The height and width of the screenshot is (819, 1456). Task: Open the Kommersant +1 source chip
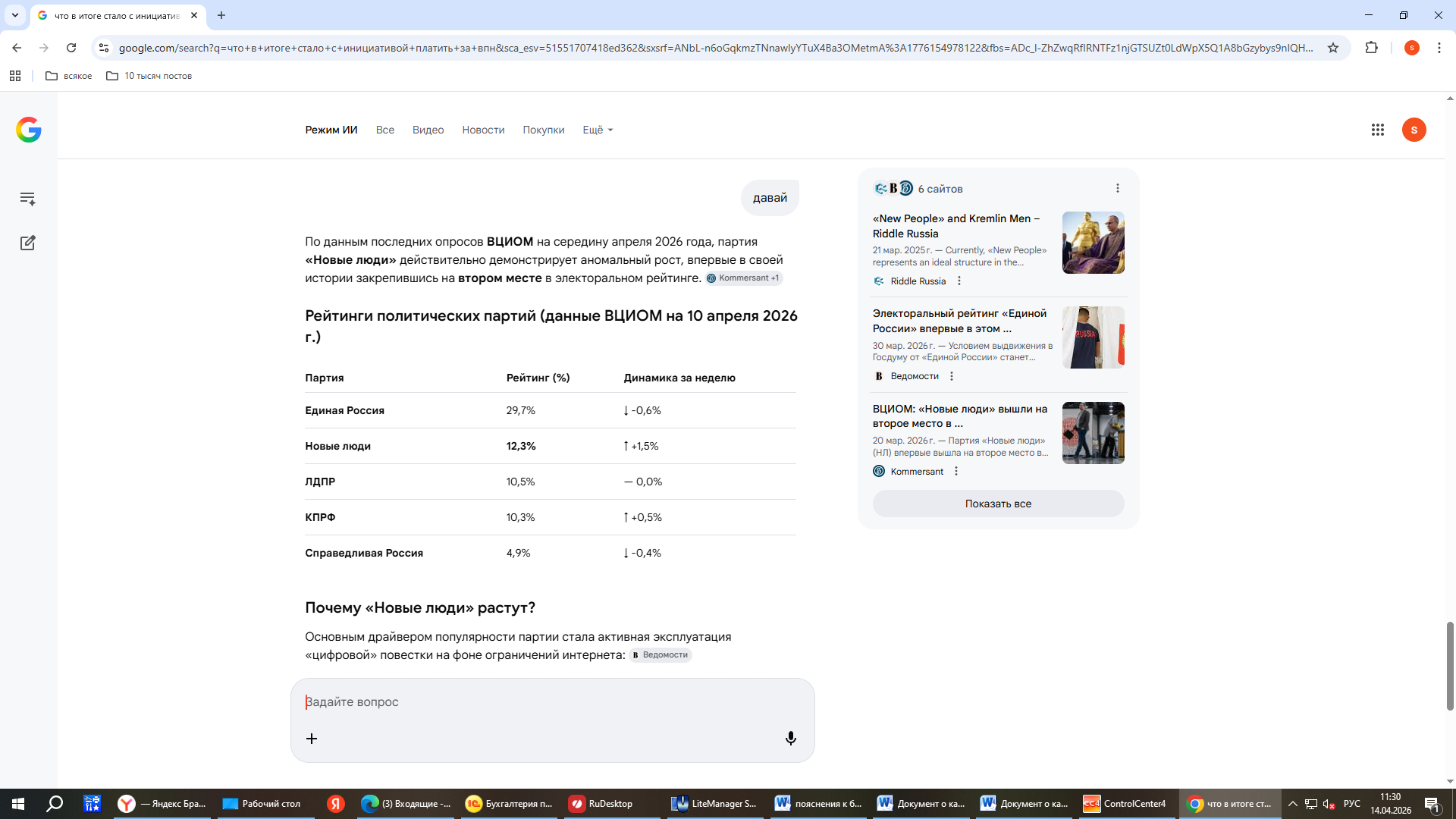743,278
